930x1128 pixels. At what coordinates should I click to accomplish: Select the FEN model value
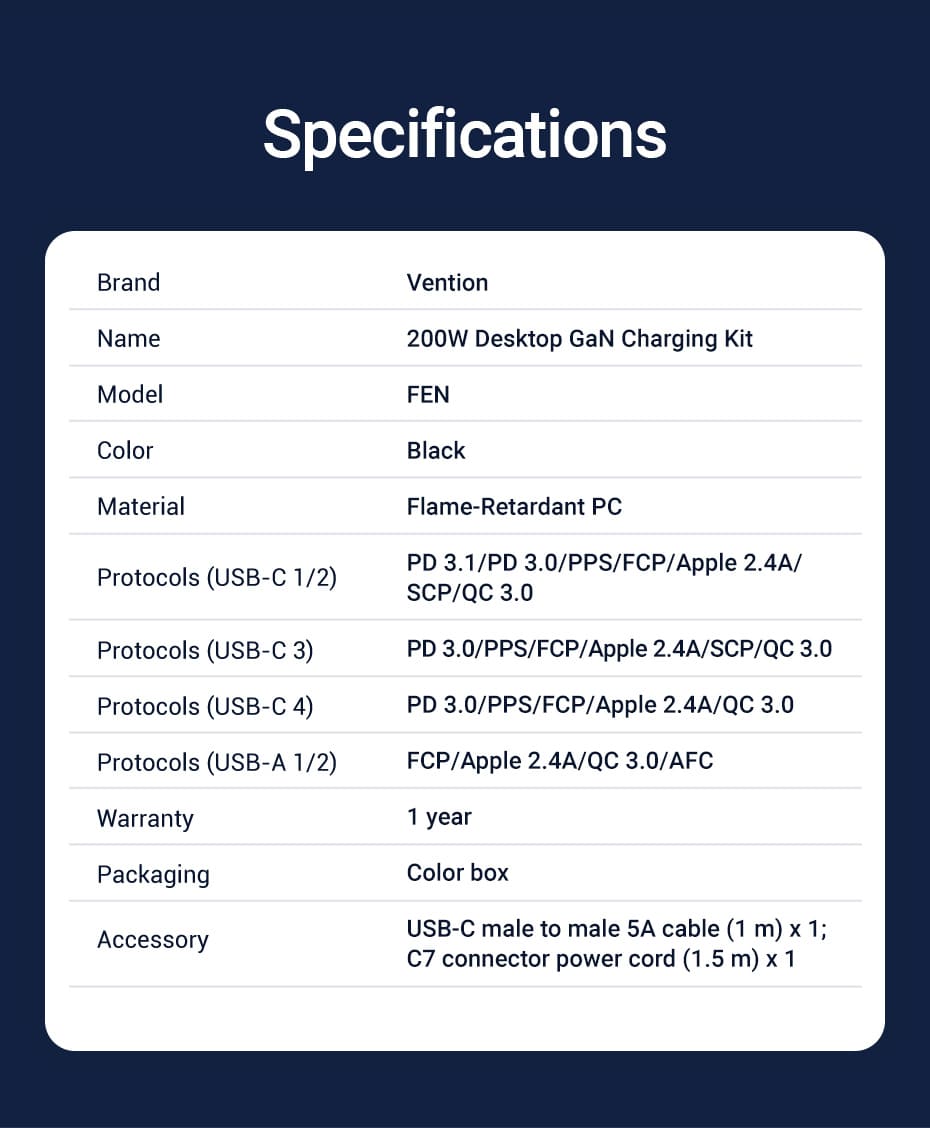pos(428,395)
